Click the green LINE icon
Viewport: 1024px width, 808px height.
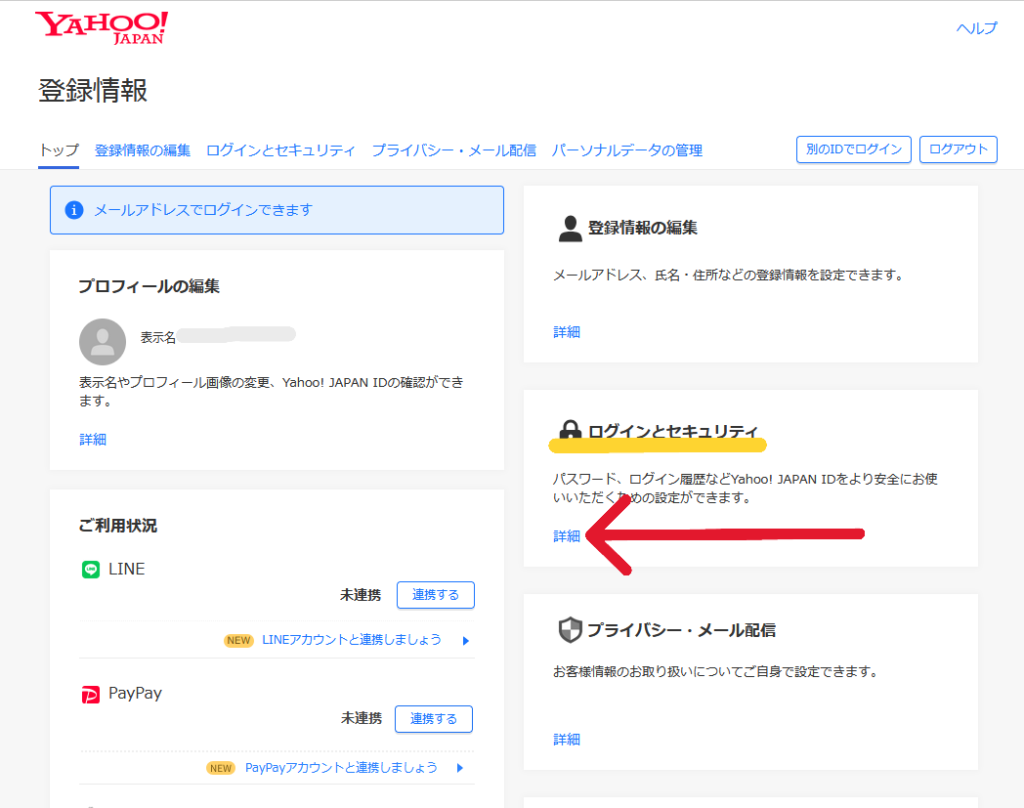coord(91,569)
